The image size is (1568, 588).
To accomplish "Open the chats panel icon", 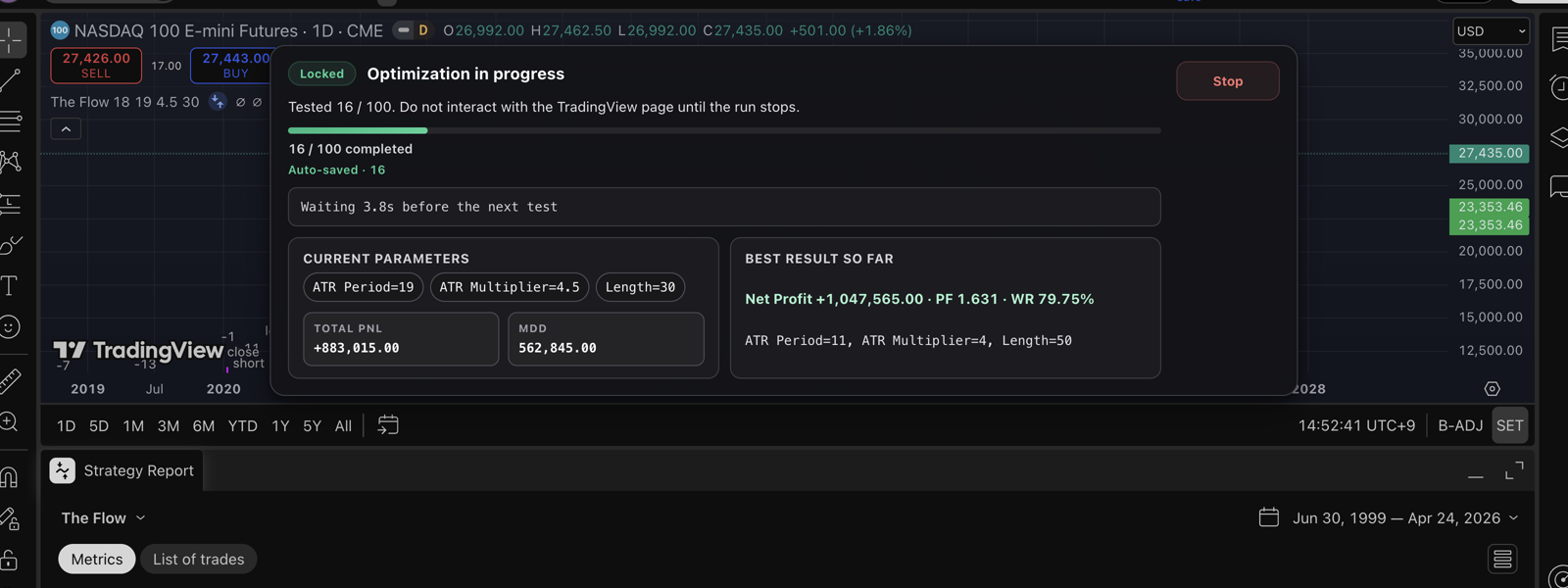I will tap(1559, 186).
